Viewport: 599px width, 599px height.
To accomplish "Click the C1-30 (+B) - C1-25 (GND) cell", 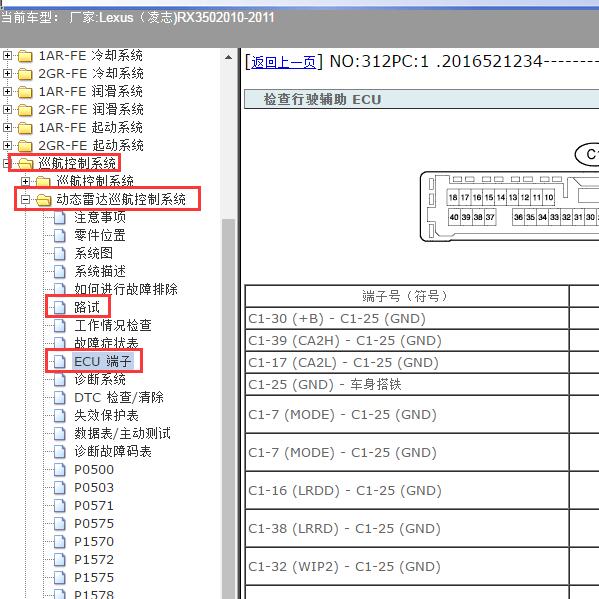I will (x=407, y=318).
